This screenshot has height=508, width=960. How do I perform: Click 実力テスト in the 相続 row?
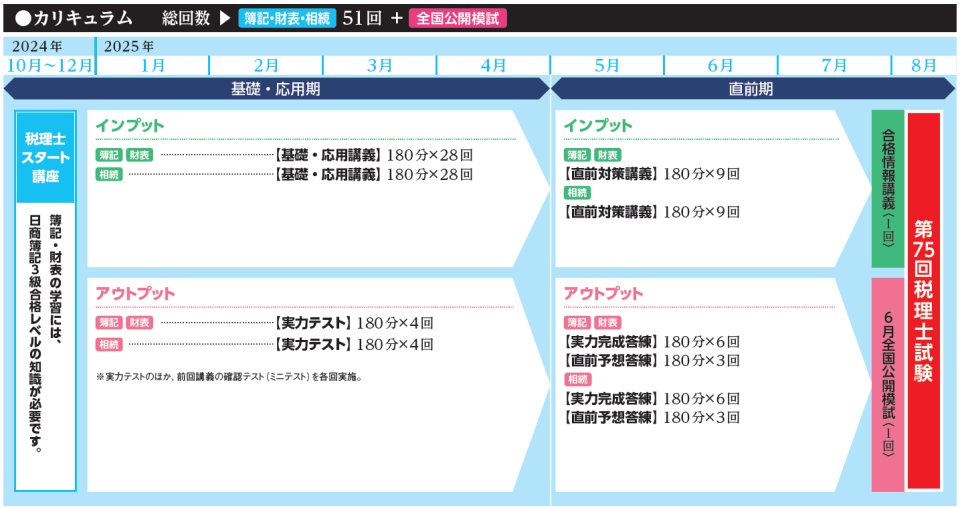tap(313, 344)
